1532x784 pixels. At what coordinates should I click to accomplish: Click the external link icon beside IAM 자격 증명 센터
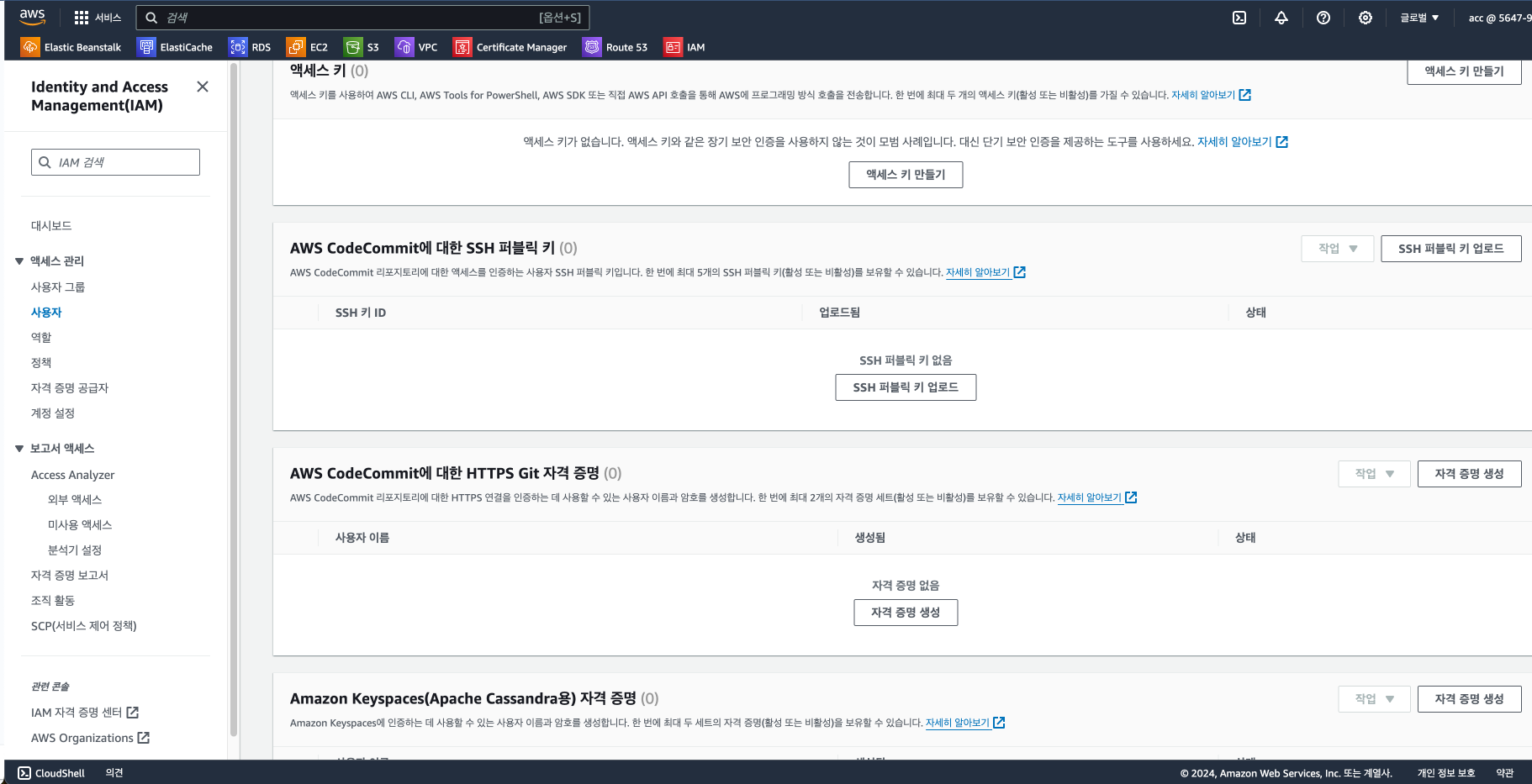(x=133, y=713)
